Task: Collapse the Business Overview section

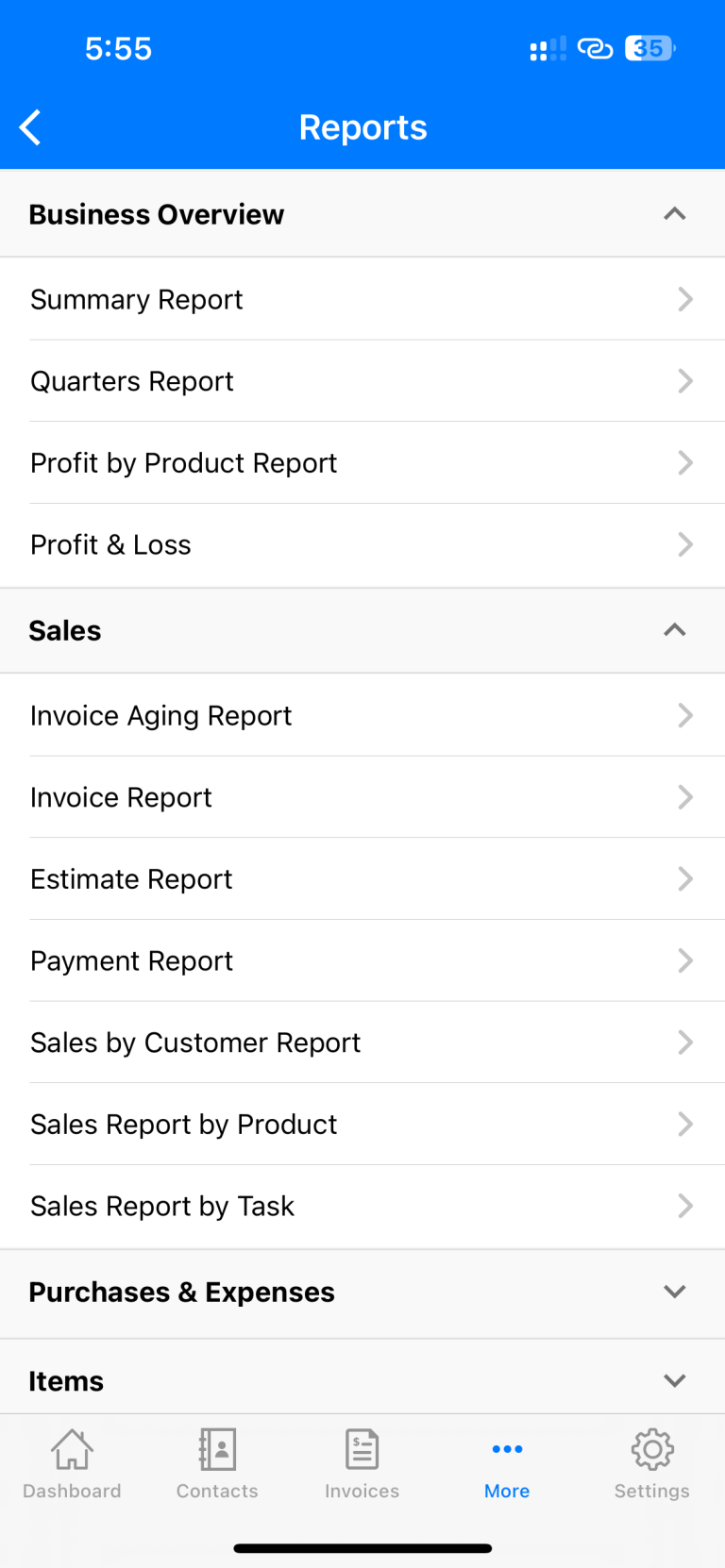Action: [x=674, y=214]
